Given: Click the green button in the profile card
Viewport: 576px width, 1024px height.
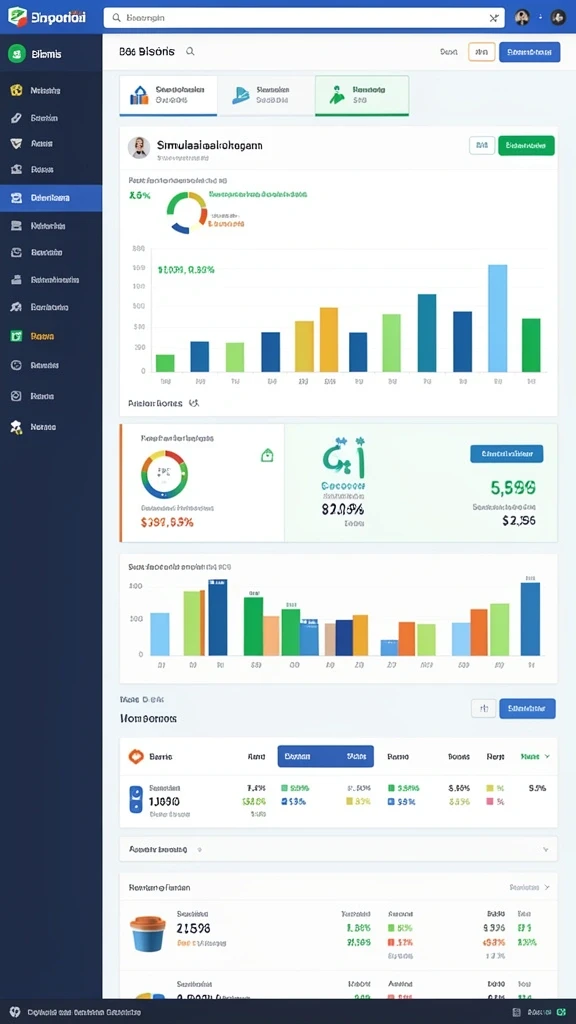Looking at the screenshot, I should click(x=526, y=146).
